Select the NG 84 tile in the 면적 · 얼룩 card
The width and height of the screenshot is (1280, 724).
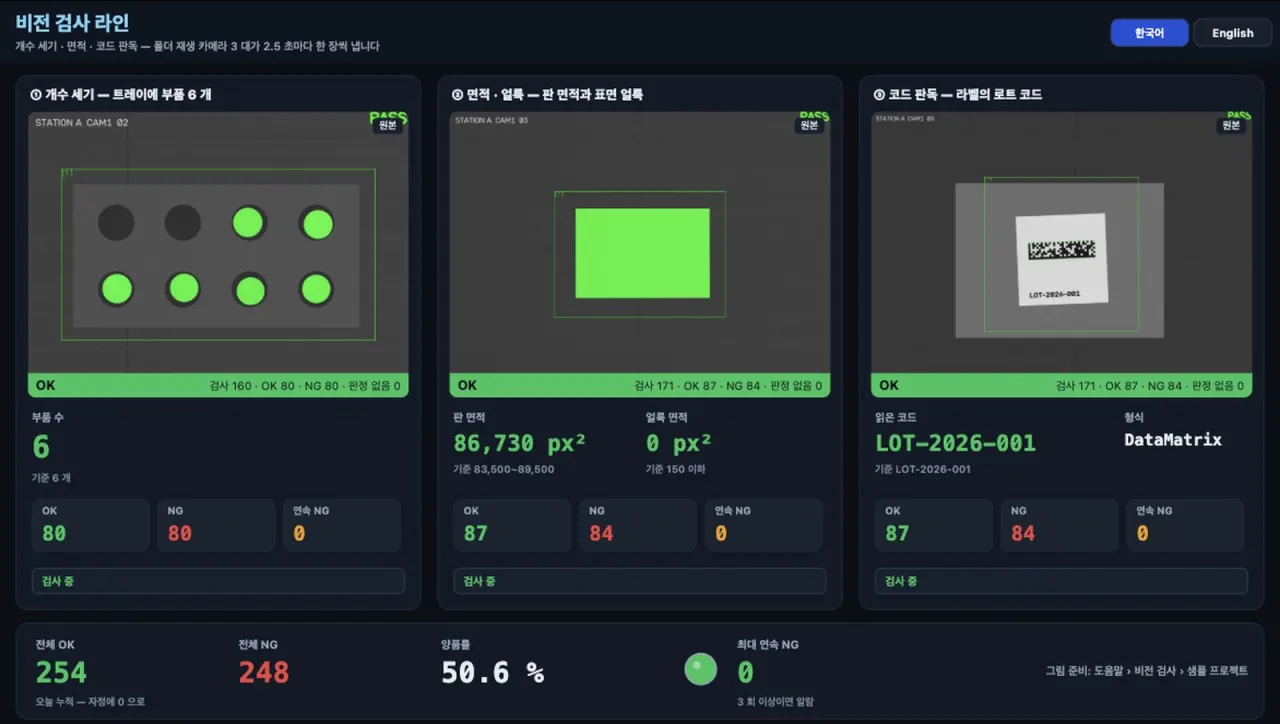[x=638, y=525]
